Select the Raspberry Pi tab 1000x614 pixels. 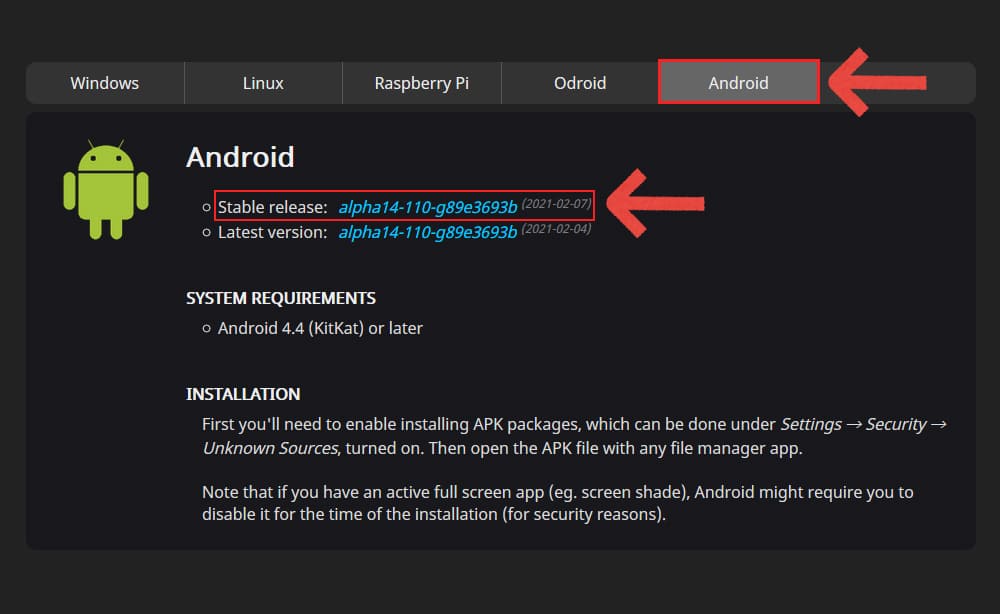tap(422, 83)
